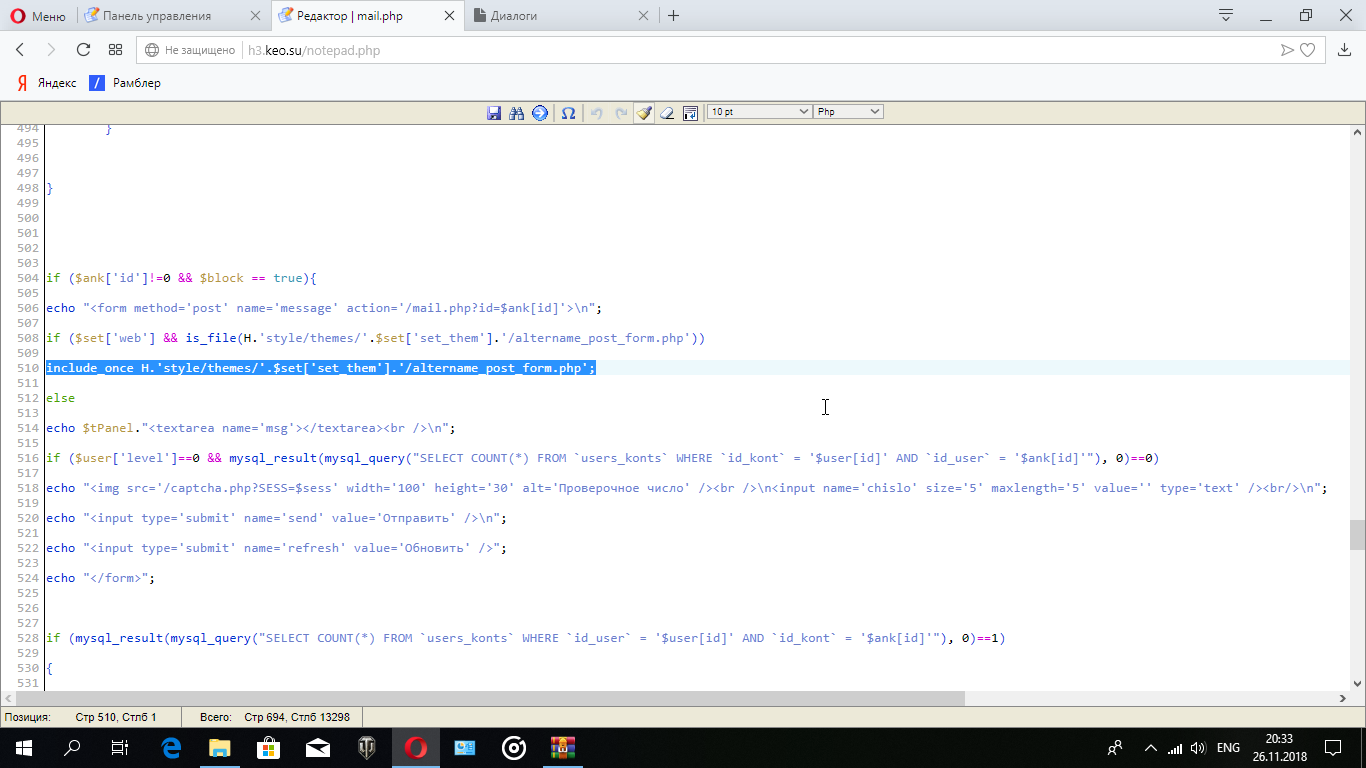1366x768 pixels.
Task: Click the address bar with h3.keo.su URL
Action: (x=700, y=50)
